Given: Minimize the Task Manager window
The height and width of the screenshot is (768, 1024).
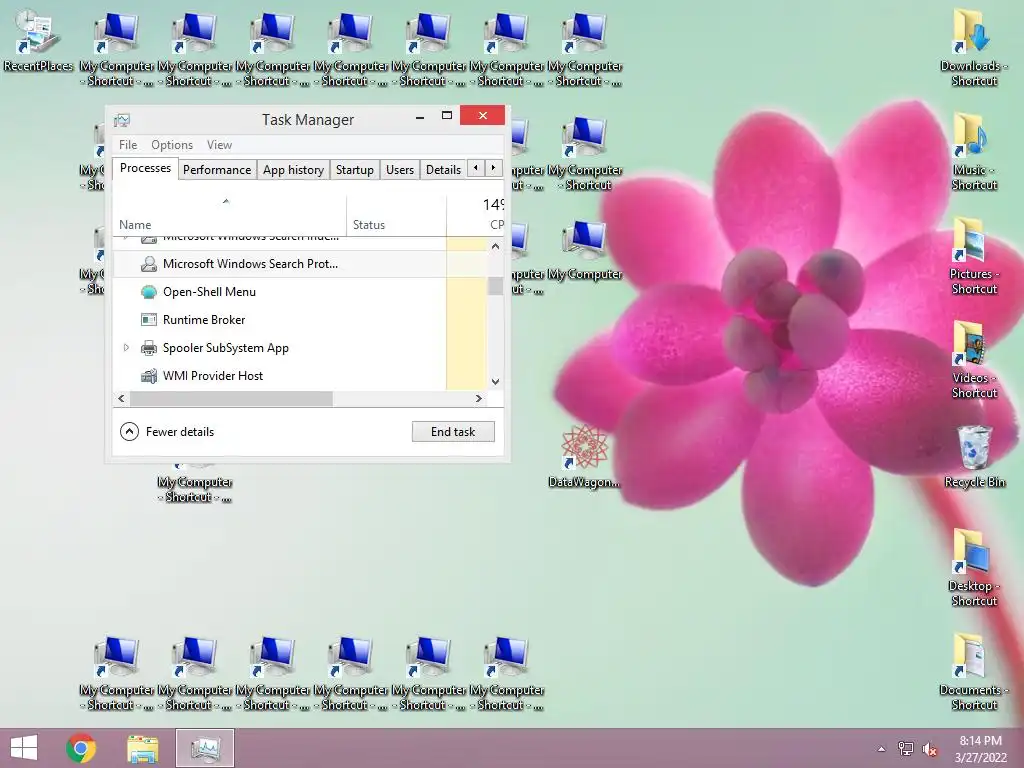Looking at the screenshot, I should pyautogui.click(x=420, y=116).
